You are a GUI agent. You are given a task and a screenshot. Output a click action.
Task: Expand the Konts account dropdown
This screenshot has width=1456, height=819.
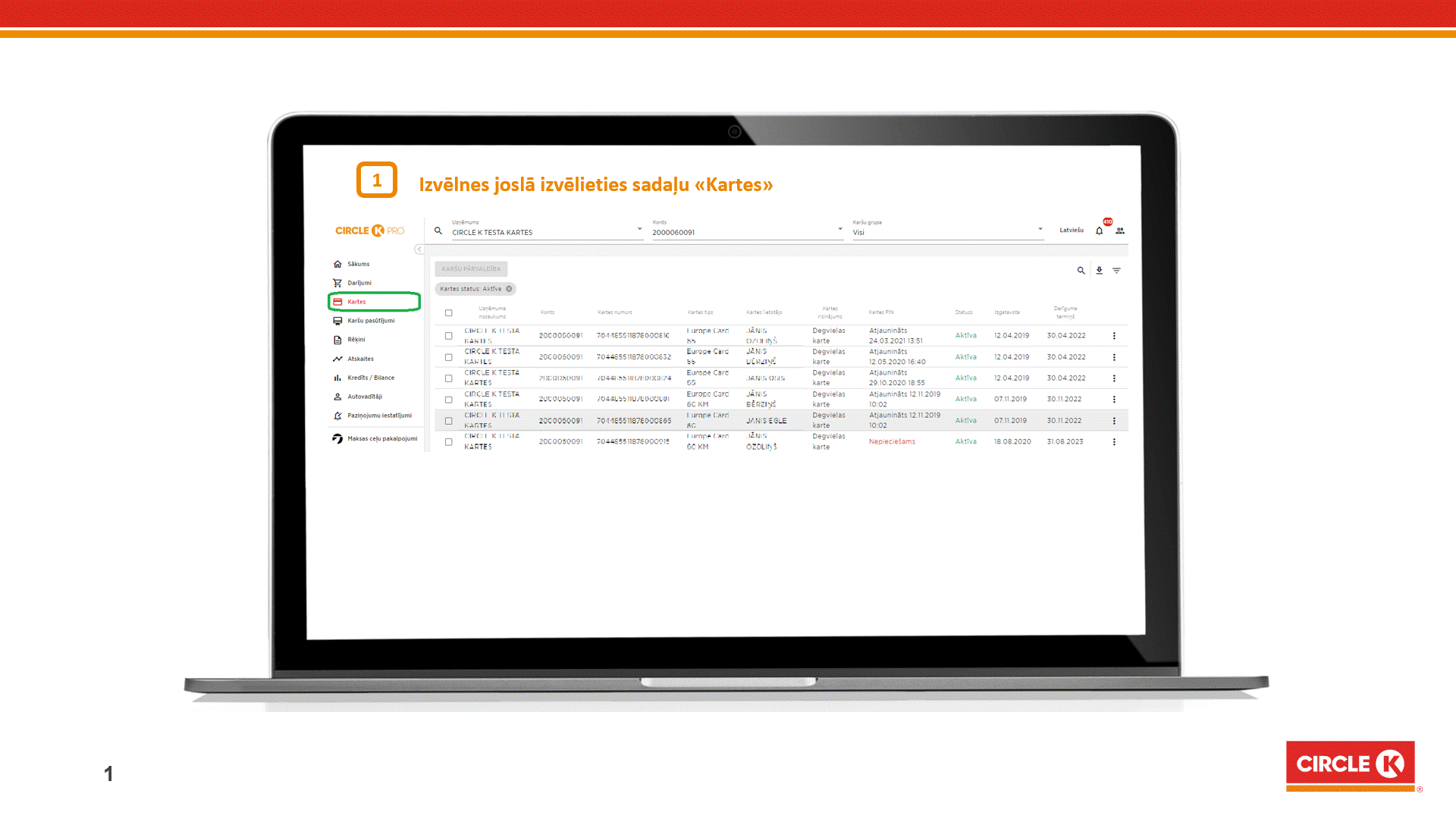coord(839,230)
